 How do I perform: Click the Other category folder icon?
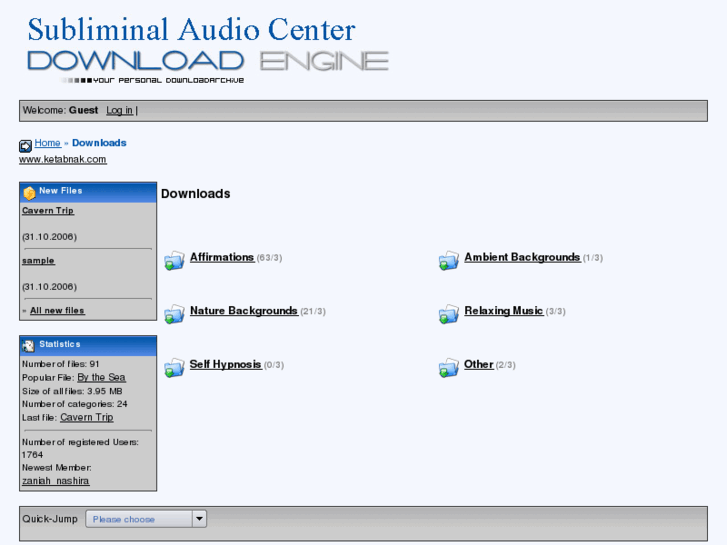pyautogui.click(x=449, y=367)
